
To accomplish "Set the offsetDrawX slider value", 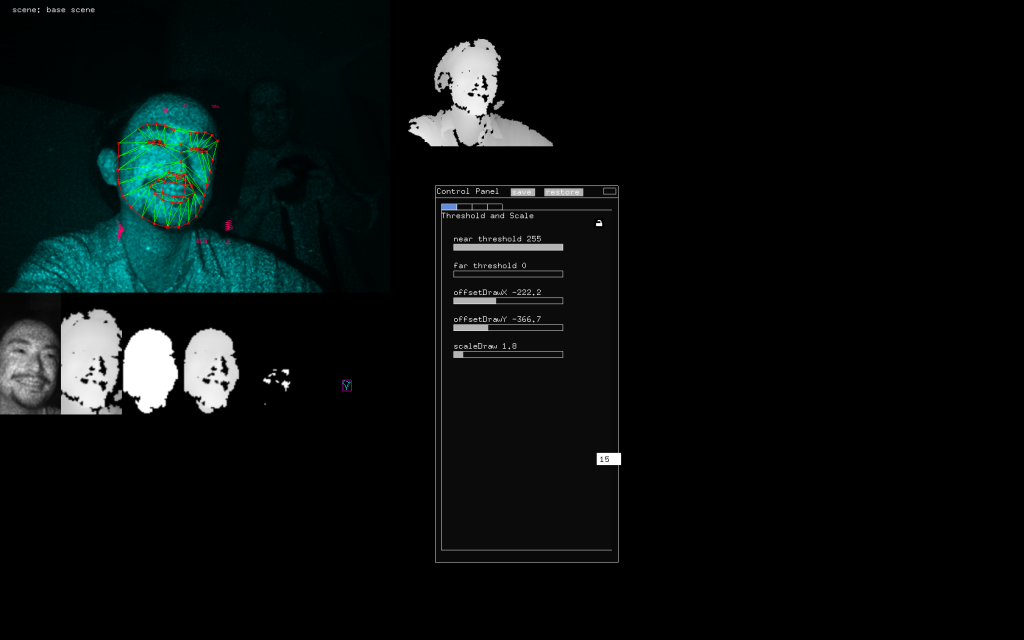I will [508, 300].
